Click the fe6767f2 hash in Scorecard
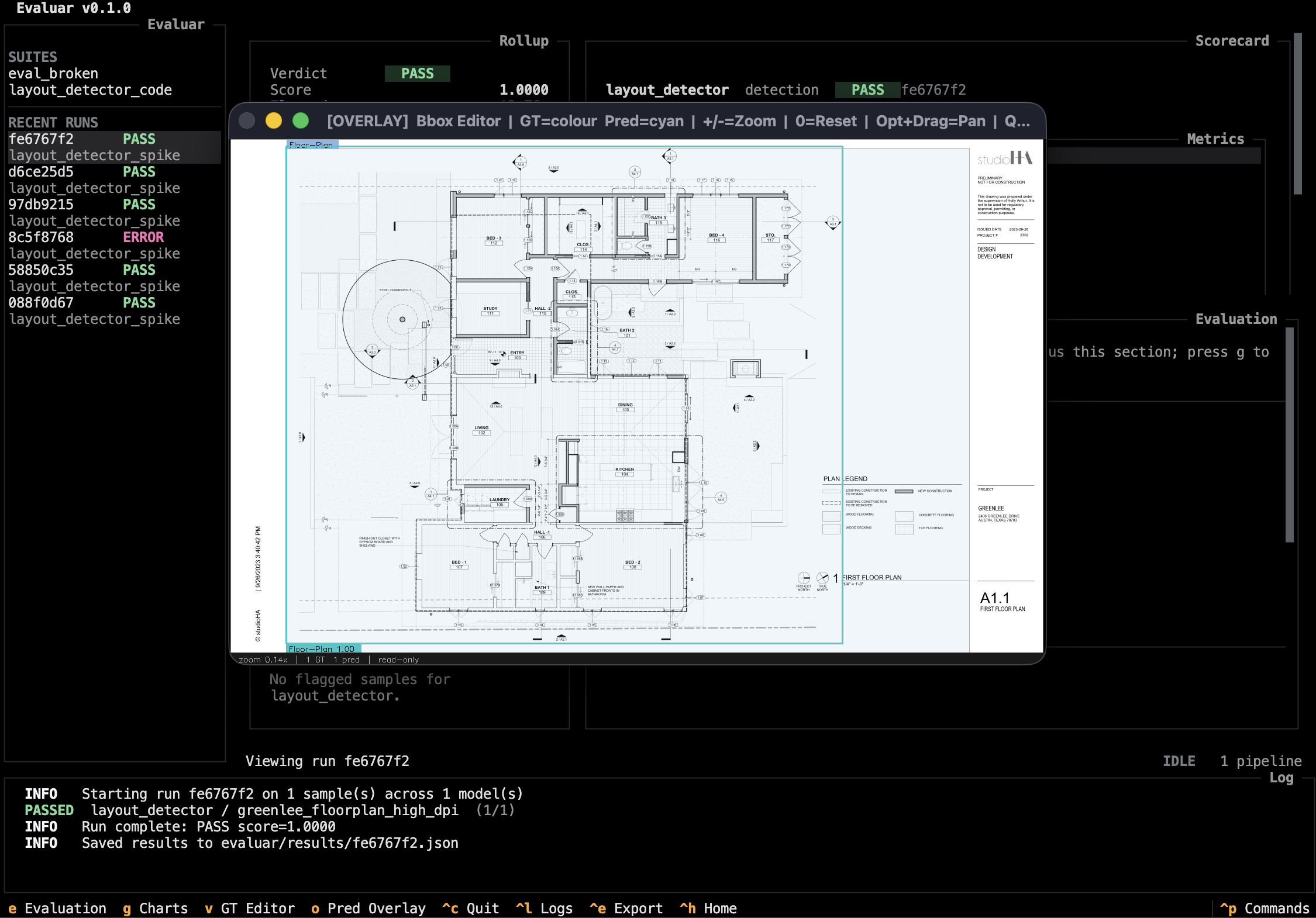The height and width of the screenshot is (918, 1316). click(933, 90)
